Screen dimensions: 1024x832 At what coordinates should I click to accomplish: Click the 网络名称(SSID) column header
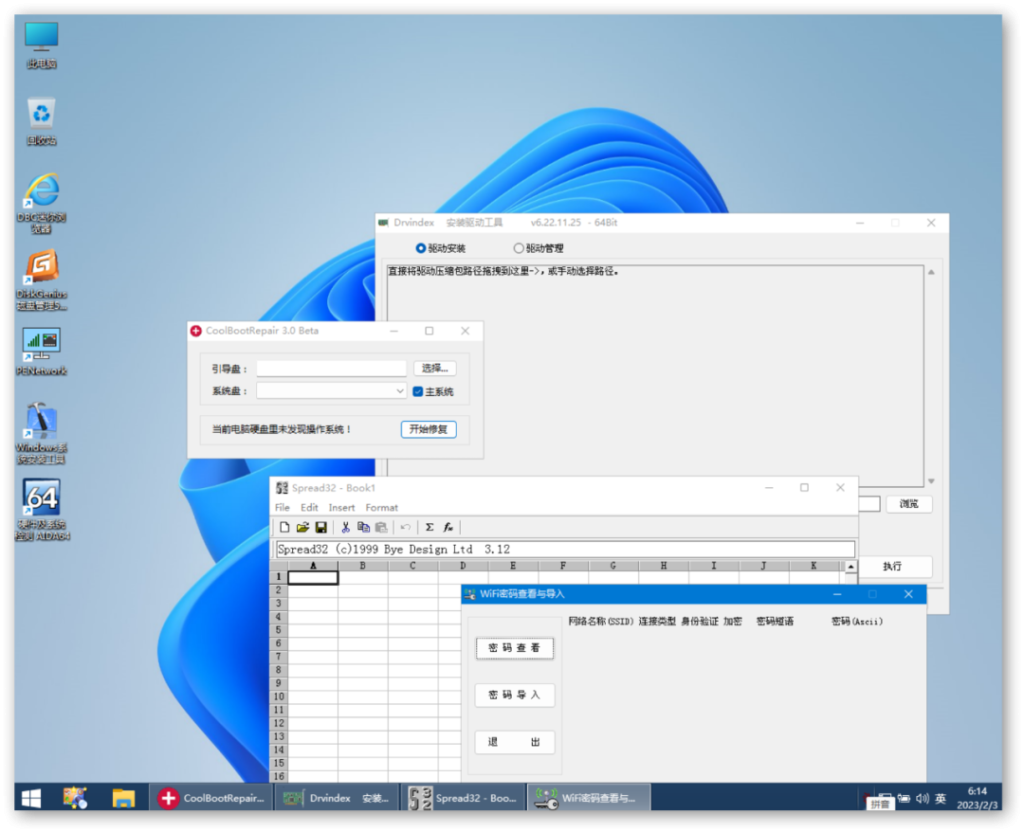(x=601, y=621)
